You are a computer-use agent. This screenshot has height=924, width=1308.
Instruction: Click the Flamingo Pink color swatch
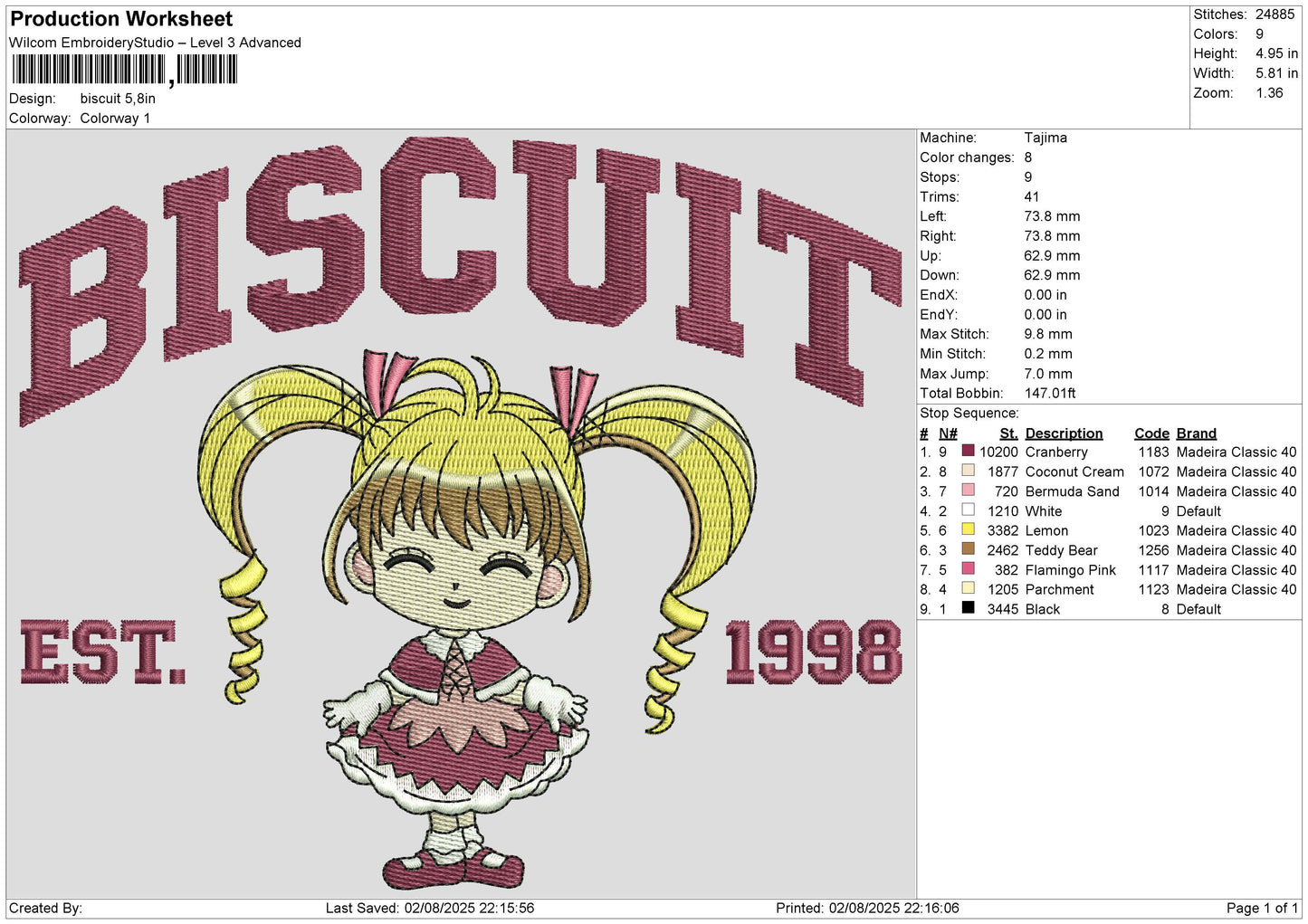tap(968, 568)
